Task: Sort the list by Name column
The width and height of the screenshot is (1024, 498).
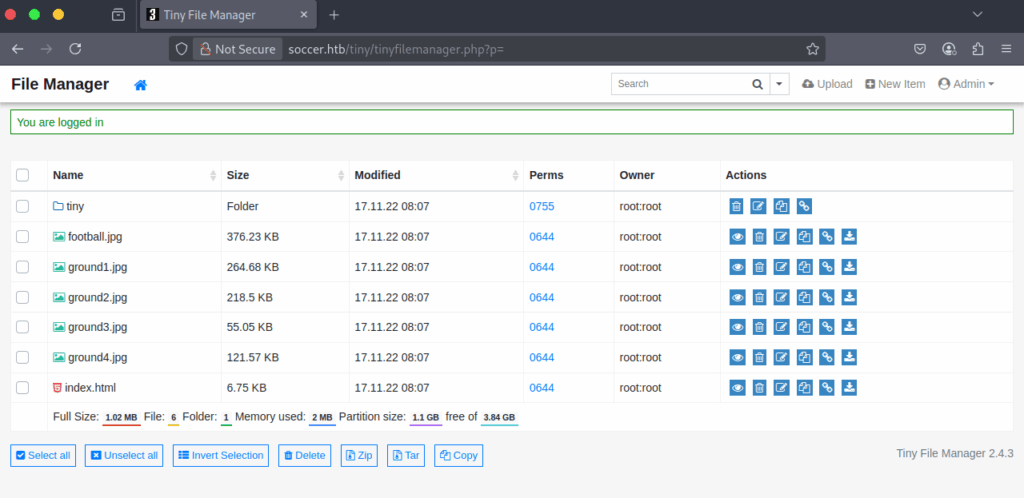Action: click(134, 175)
